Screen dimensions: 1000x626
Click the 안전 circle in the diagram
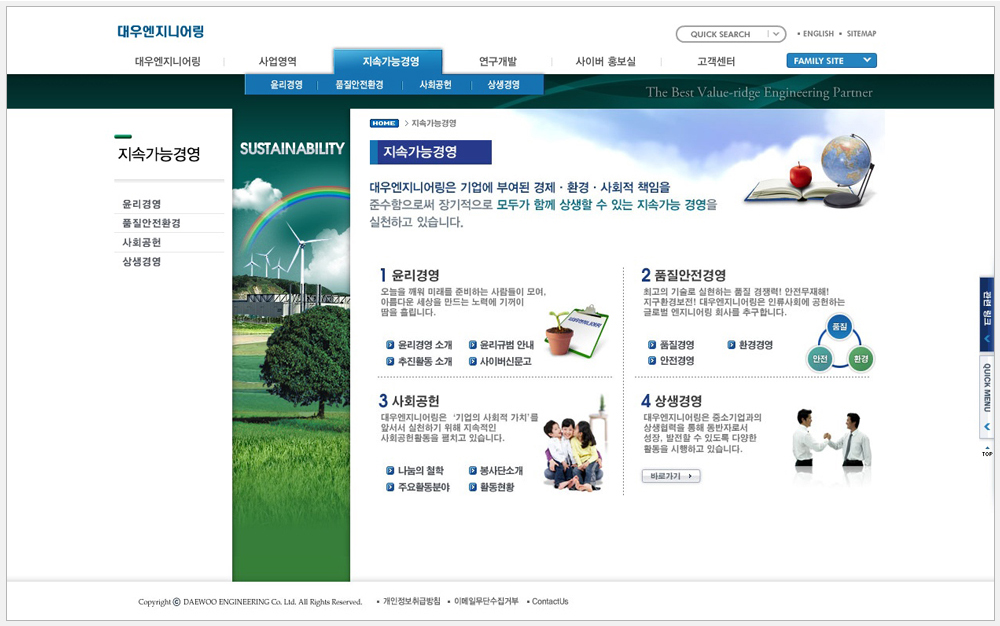click(819, 358)
